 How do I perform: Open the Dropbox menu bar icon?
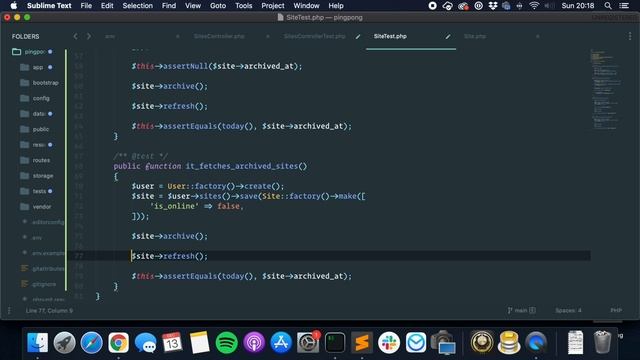(493, 6)
